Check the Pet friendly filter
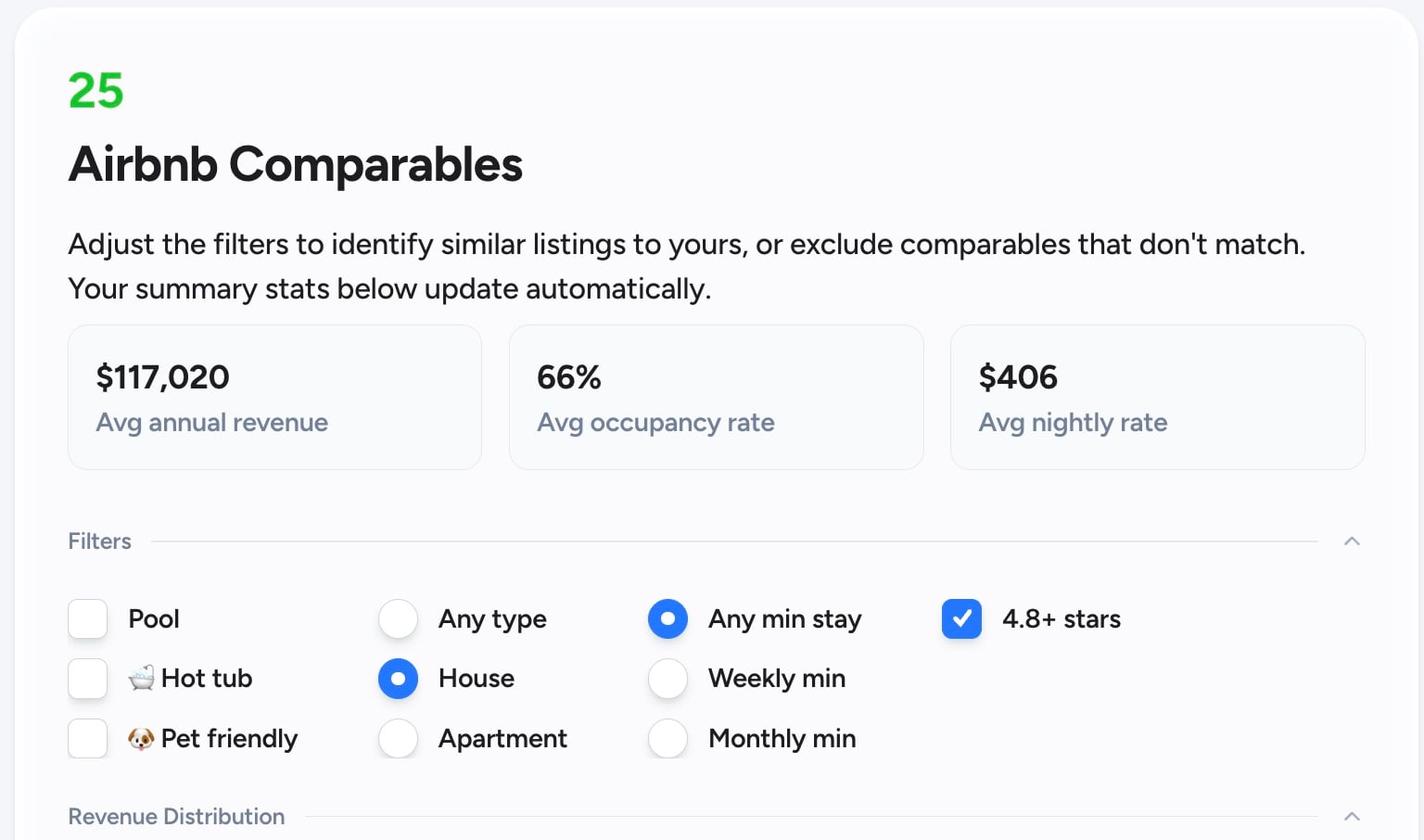This screenshot has width=1424, height=840. tap(88, 739)
